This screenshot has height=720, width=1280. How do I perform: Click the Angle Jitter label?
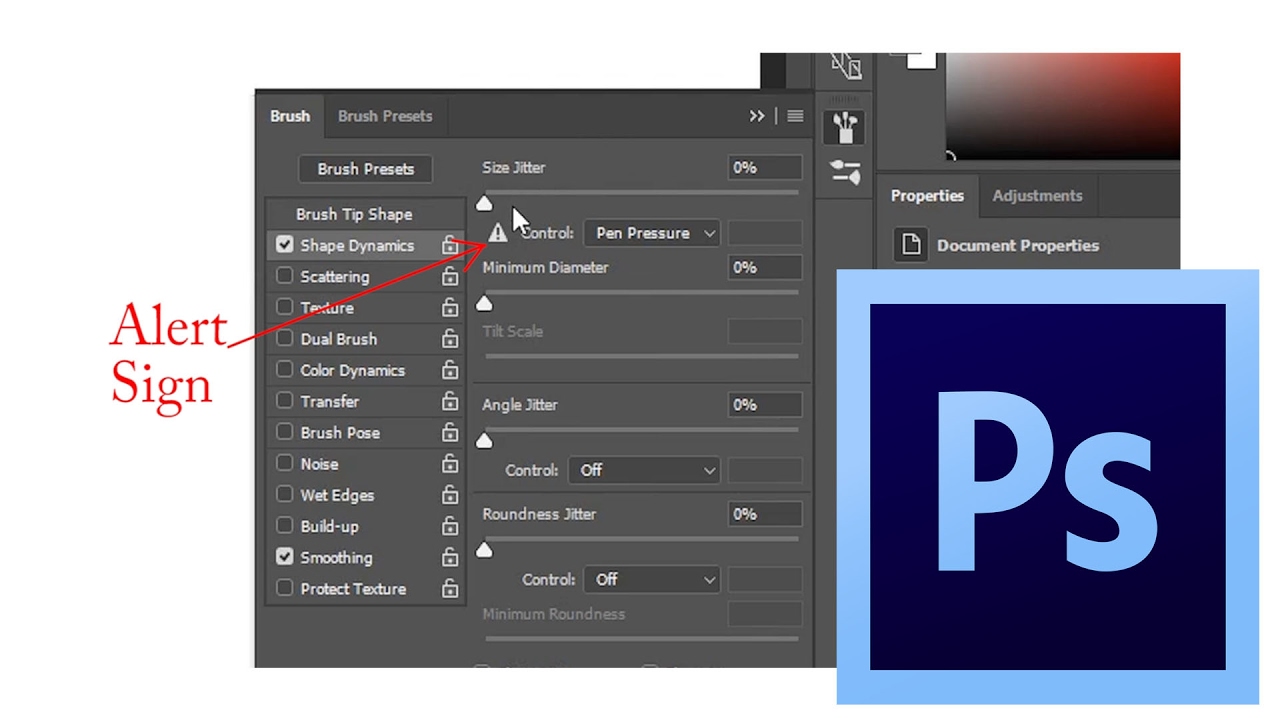[520, 405]
